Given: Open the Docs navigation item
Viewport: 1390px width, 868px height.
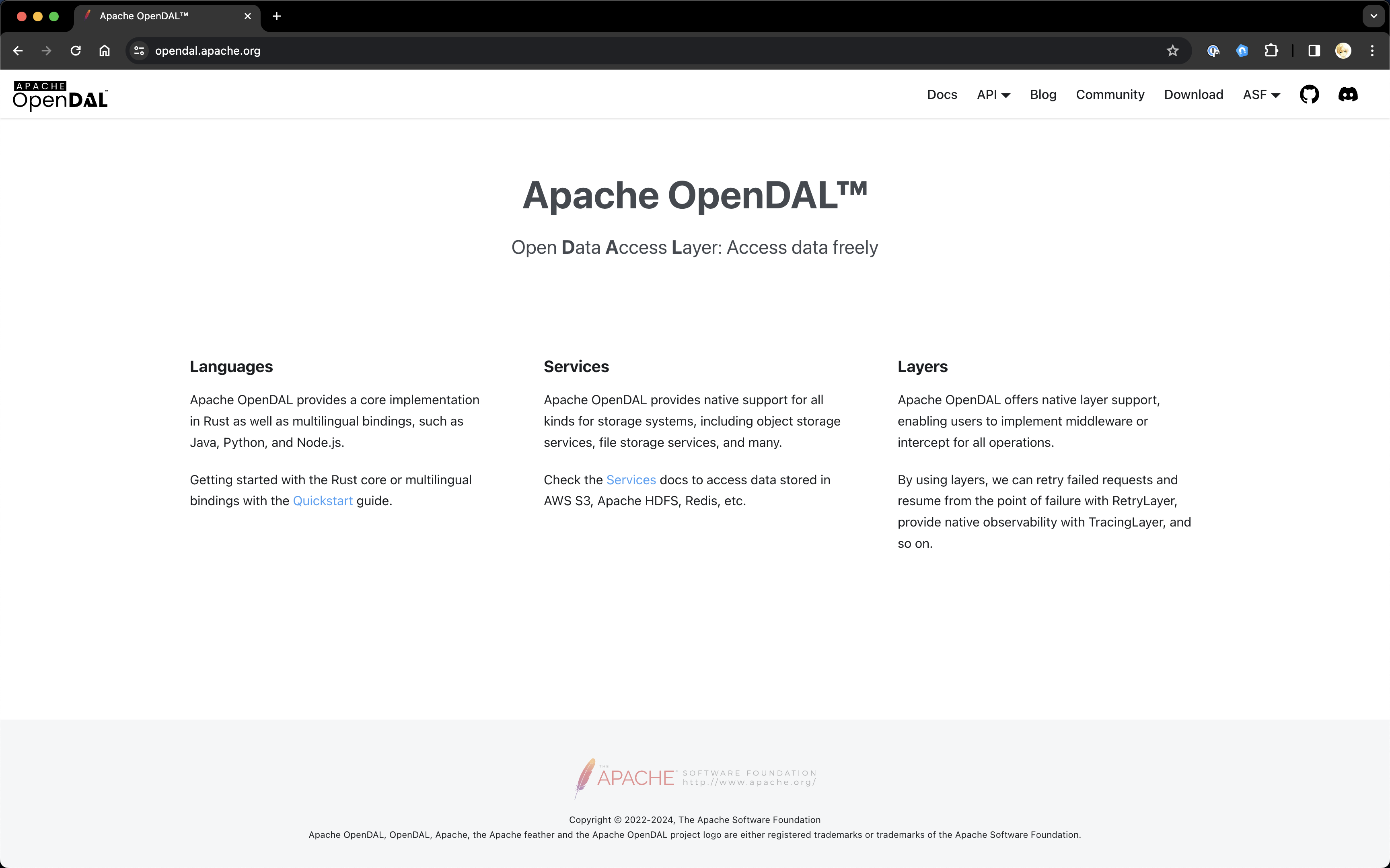Looking at the screenshot, I should 942,95.
